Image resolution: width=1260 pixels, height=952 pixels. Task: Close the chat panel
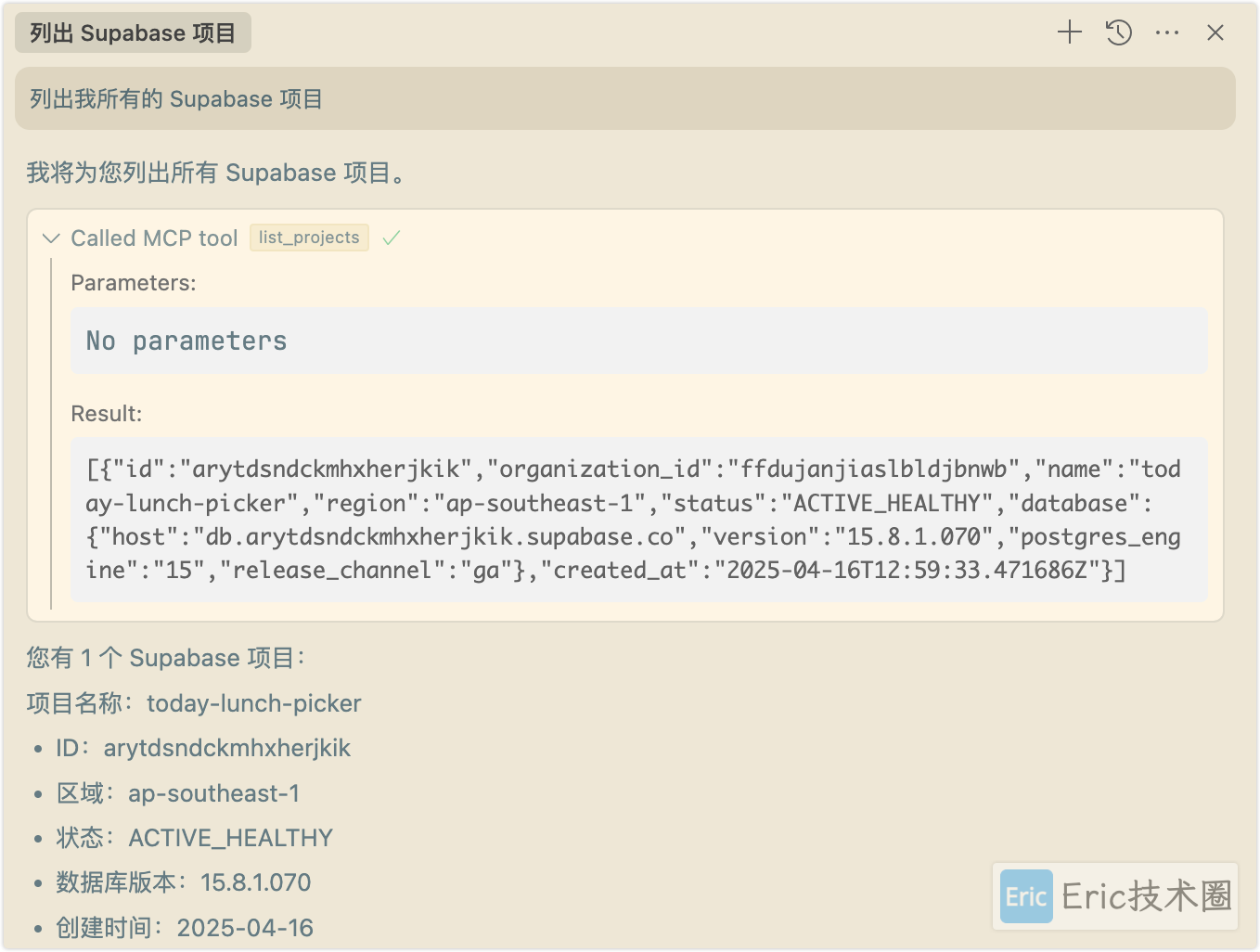coord(1215,32)
